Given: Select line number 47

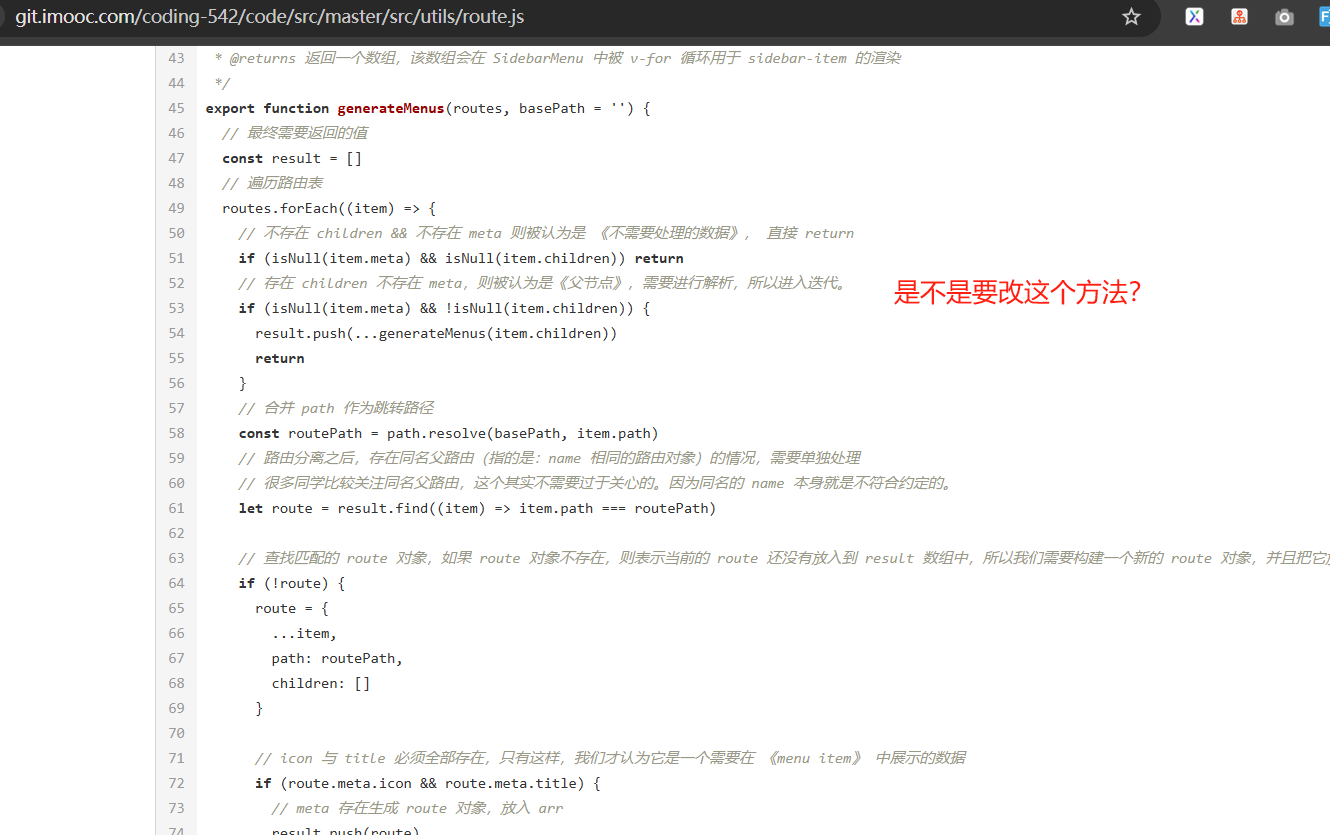Looking at the screenshot, I should point(176,158).
